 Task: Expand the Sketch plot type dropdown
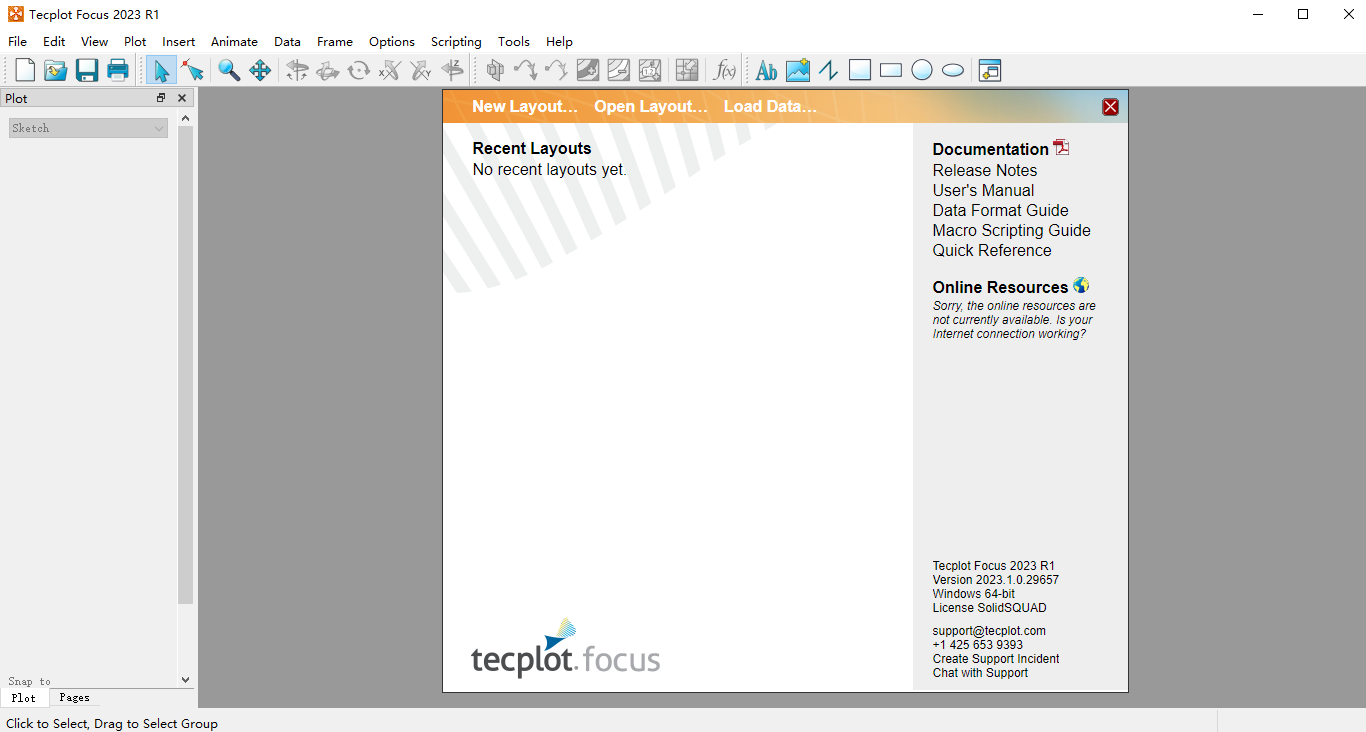(x=88, y=128)
